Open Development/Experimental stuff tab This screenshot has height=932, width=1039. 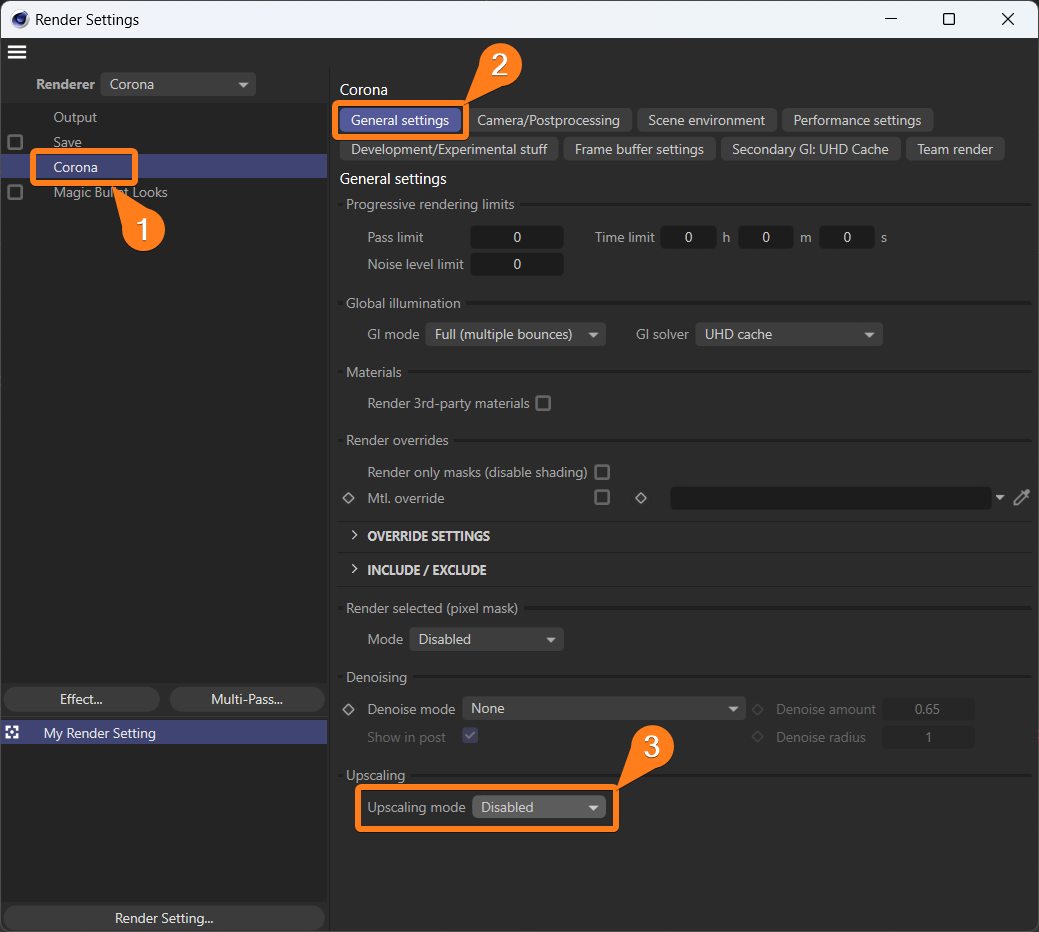(x=449, y=149)
